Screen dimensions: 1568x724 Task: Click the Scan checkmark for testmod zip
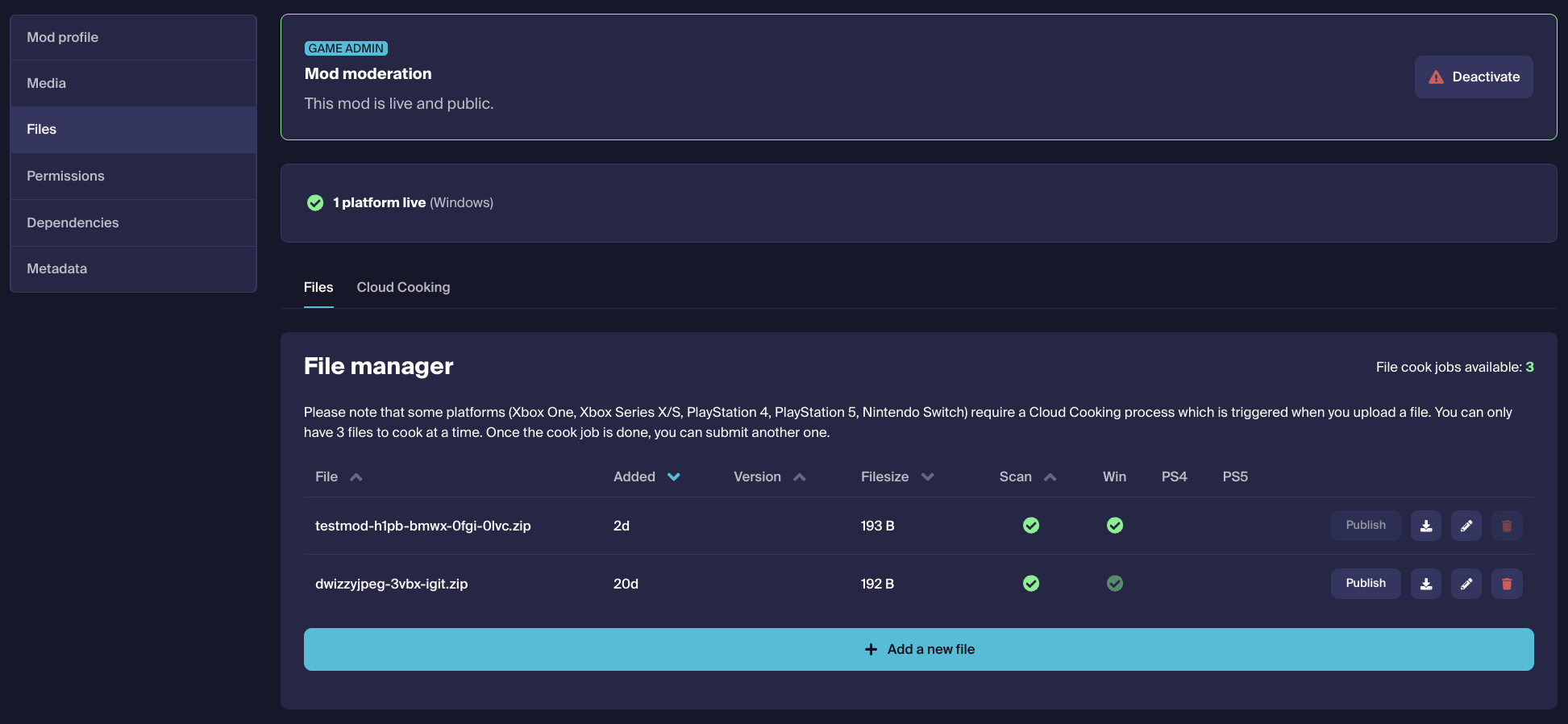pyautogui.click(x=1031, y=526)
